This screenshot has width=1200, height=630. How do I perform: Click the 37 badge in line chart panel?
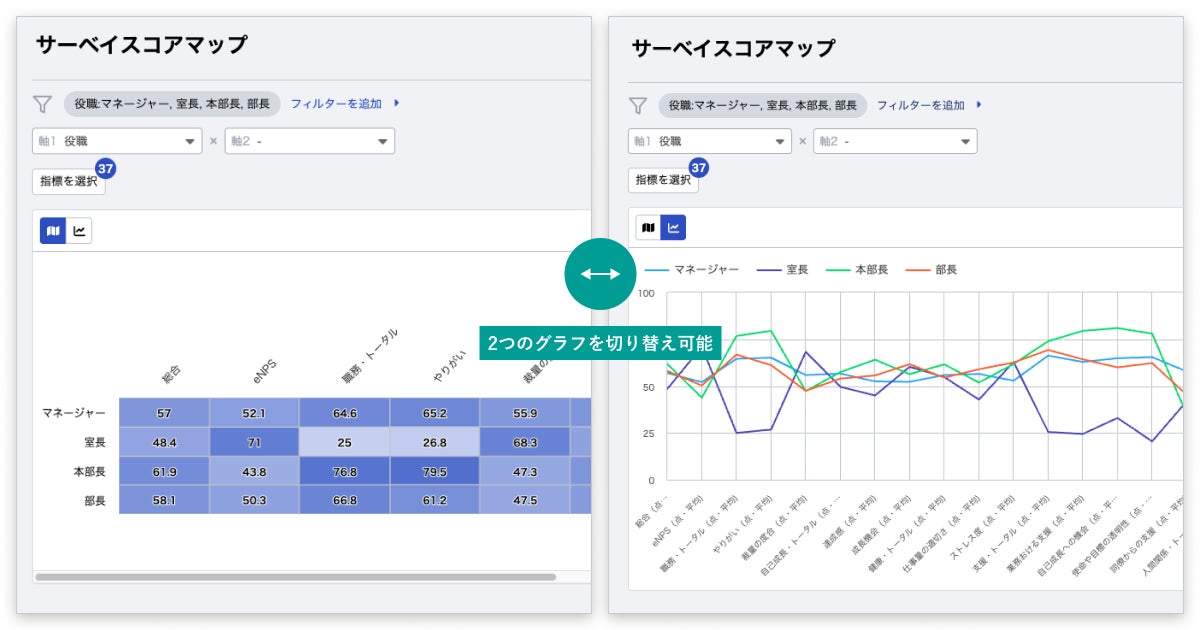699,168
